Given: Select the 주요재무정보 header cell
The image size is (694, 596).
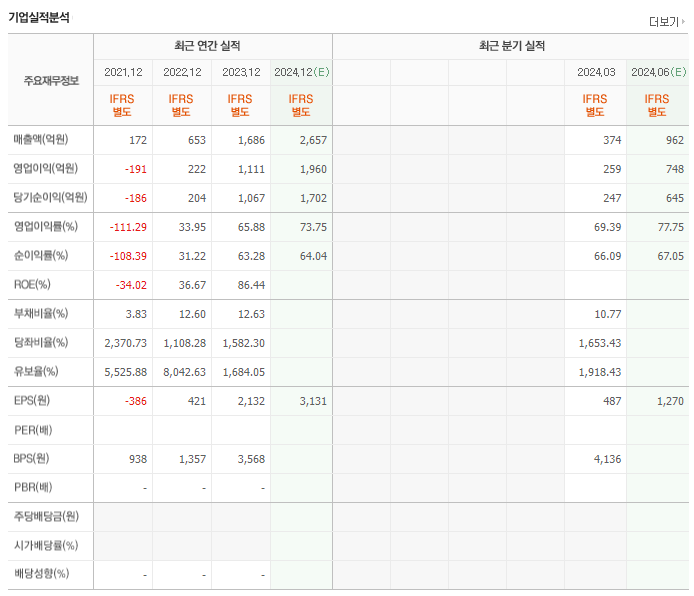Looking at the screenshot, I should coord(51,81).
